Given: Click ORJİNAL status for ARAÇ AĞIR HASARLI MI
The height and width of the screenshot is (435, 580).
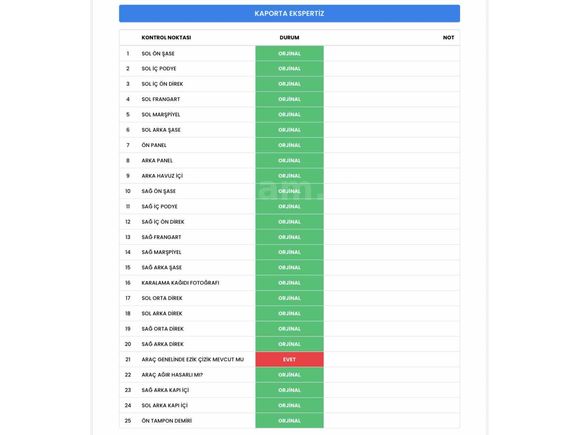Looking at the screenshot, I should pos(289,375).
